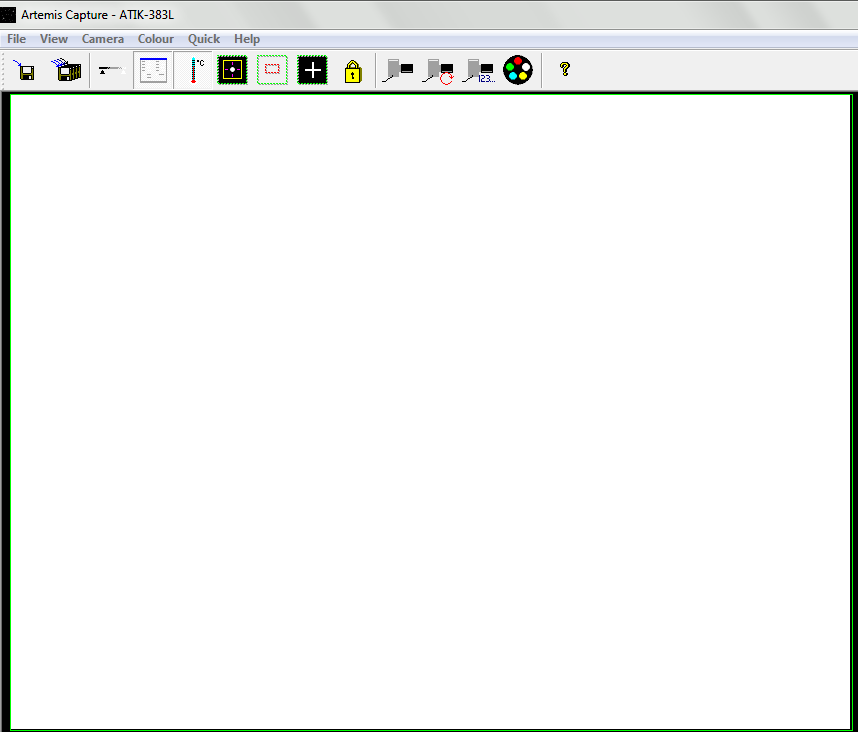Click the multiple floppies Autosave icon
The image size is (858, 732).
[x=67, y=70]
